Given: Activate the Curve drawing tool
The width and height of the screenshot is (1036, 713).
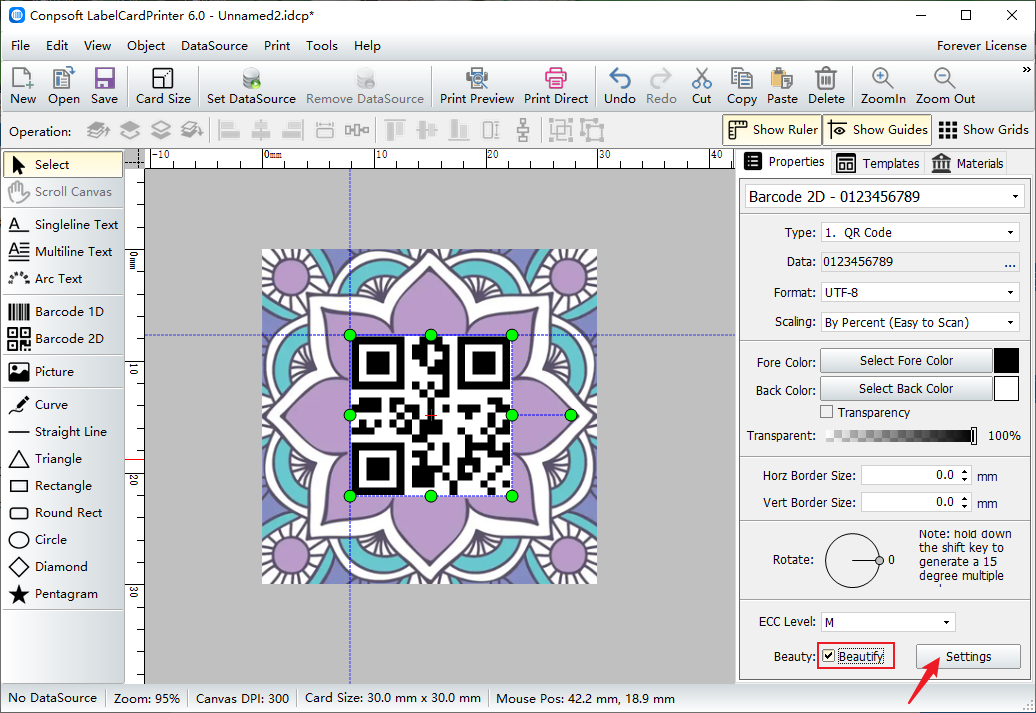Looking at the screenshot, I should [x=63, y=404].
